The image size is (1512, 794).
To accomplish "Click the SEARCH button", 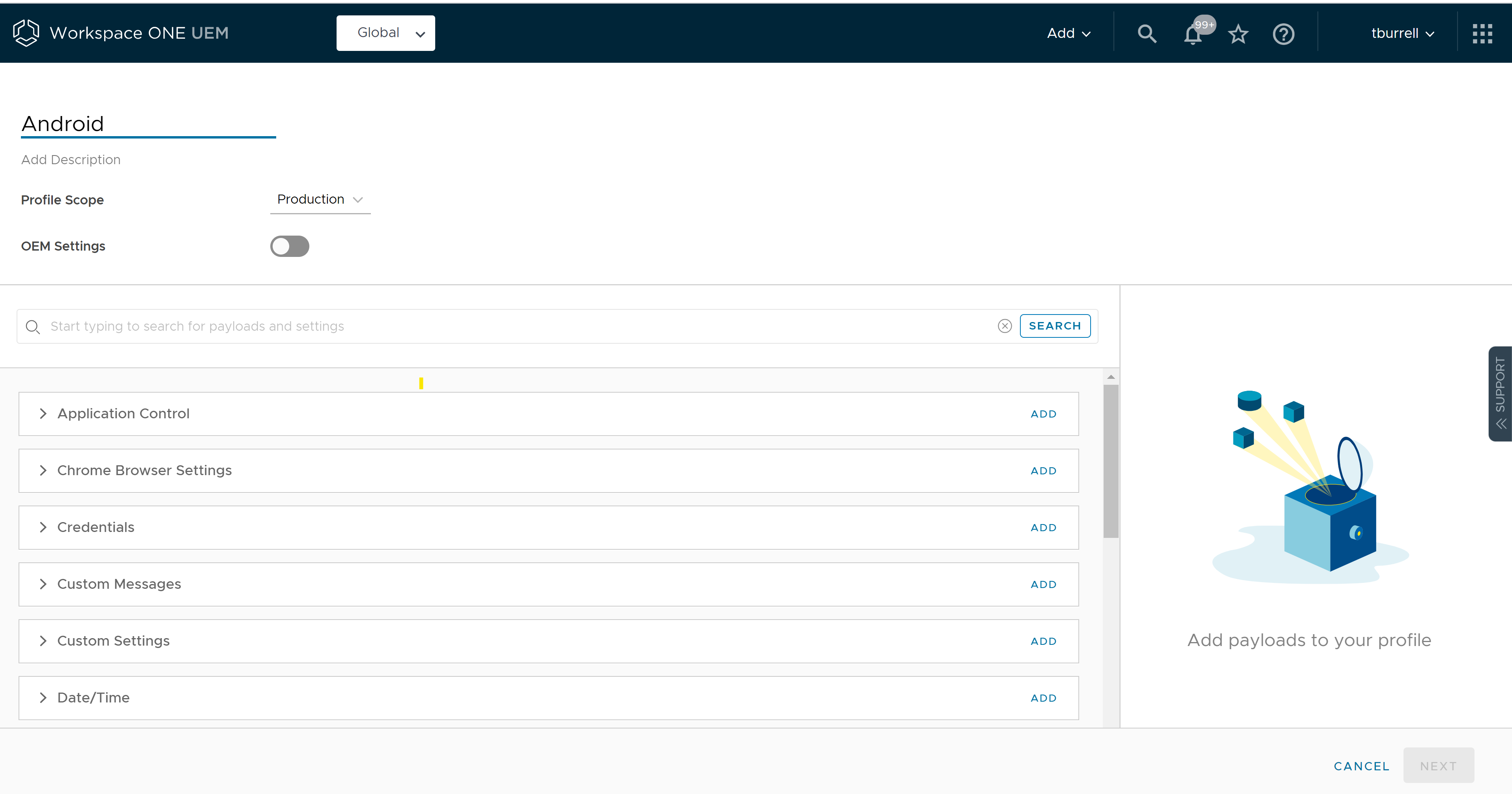I will (1055, 326).
